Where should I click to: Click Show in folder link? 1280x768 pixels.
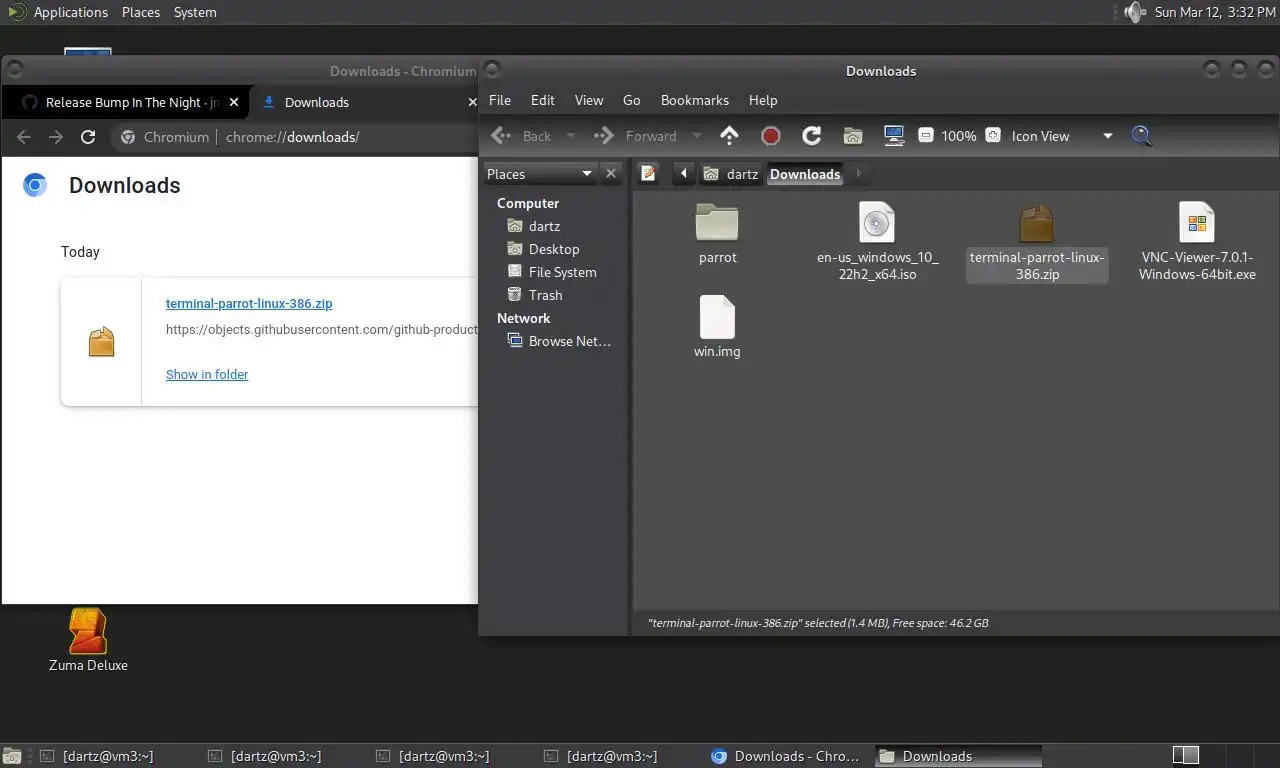click(x=207, y=374)
